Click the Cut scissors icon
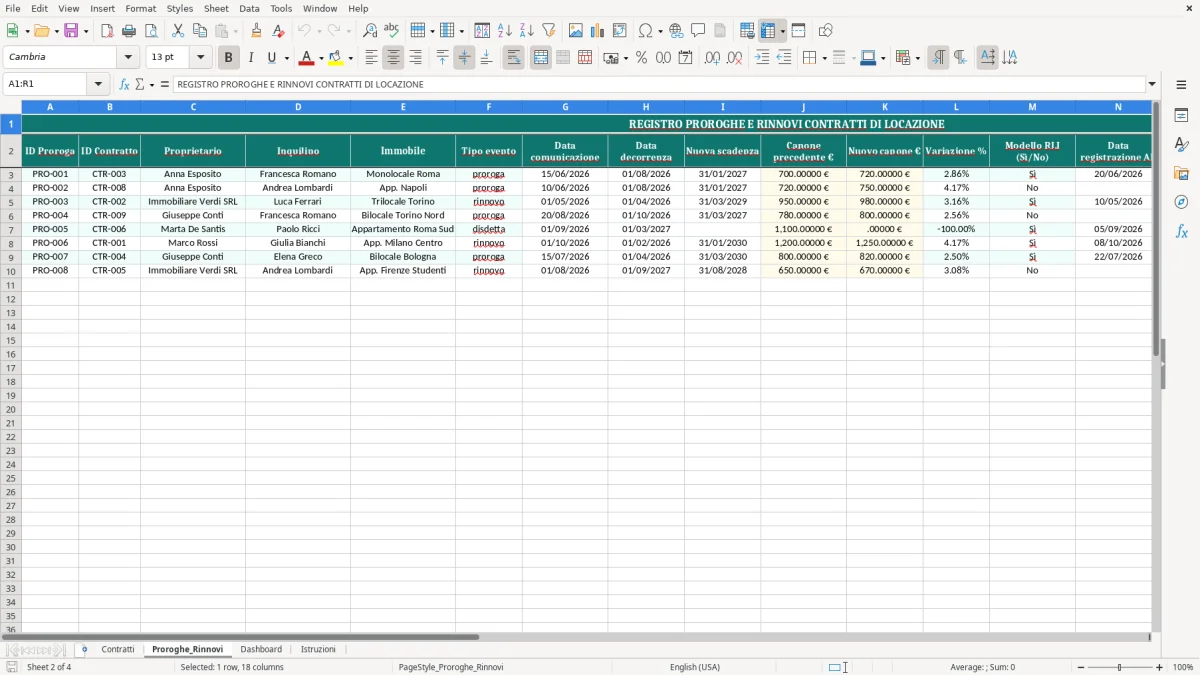The width and height of the screenshot is (1200, 675). (x=178, y=31)
